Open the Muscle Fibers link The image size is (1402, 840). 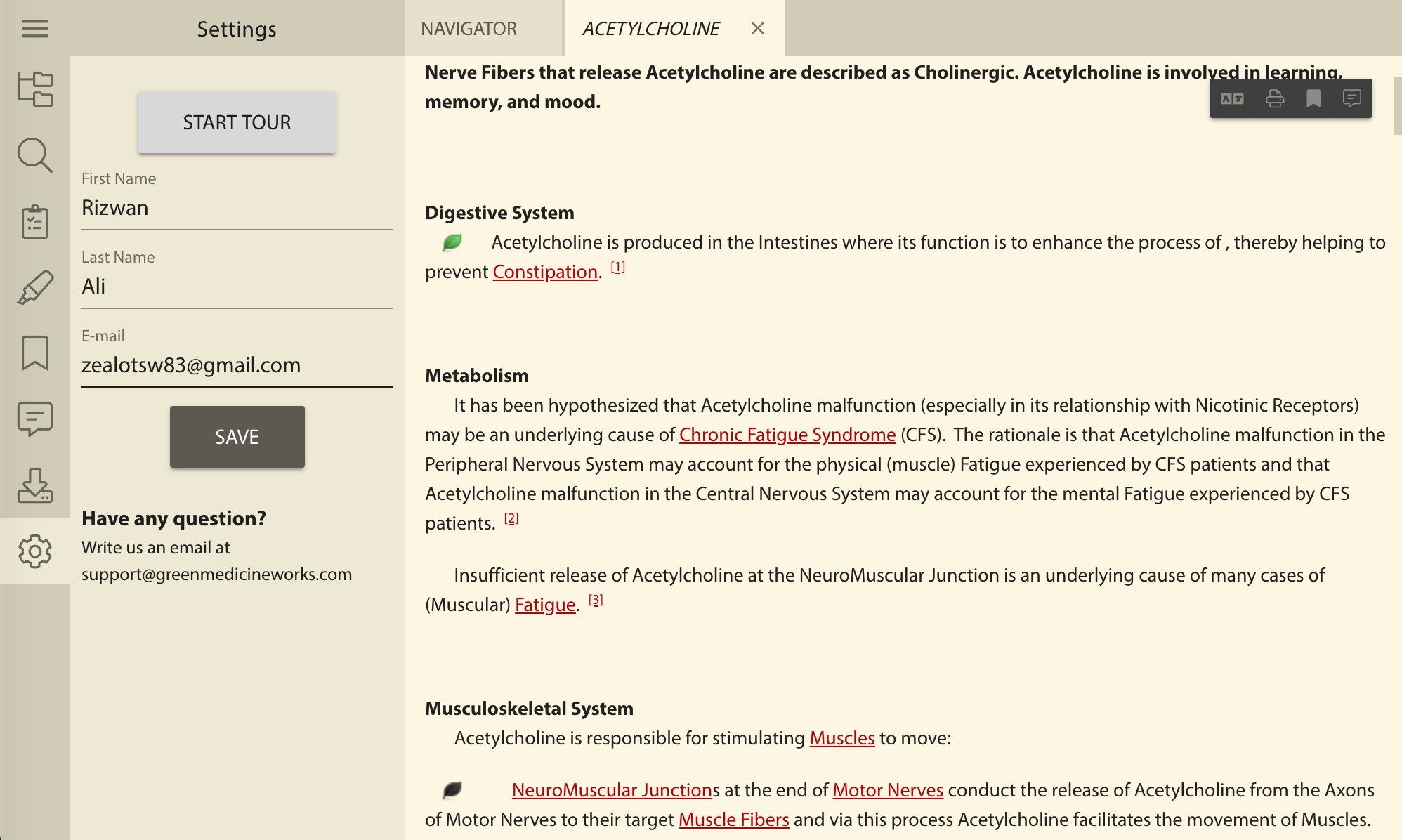click(734, 820)
